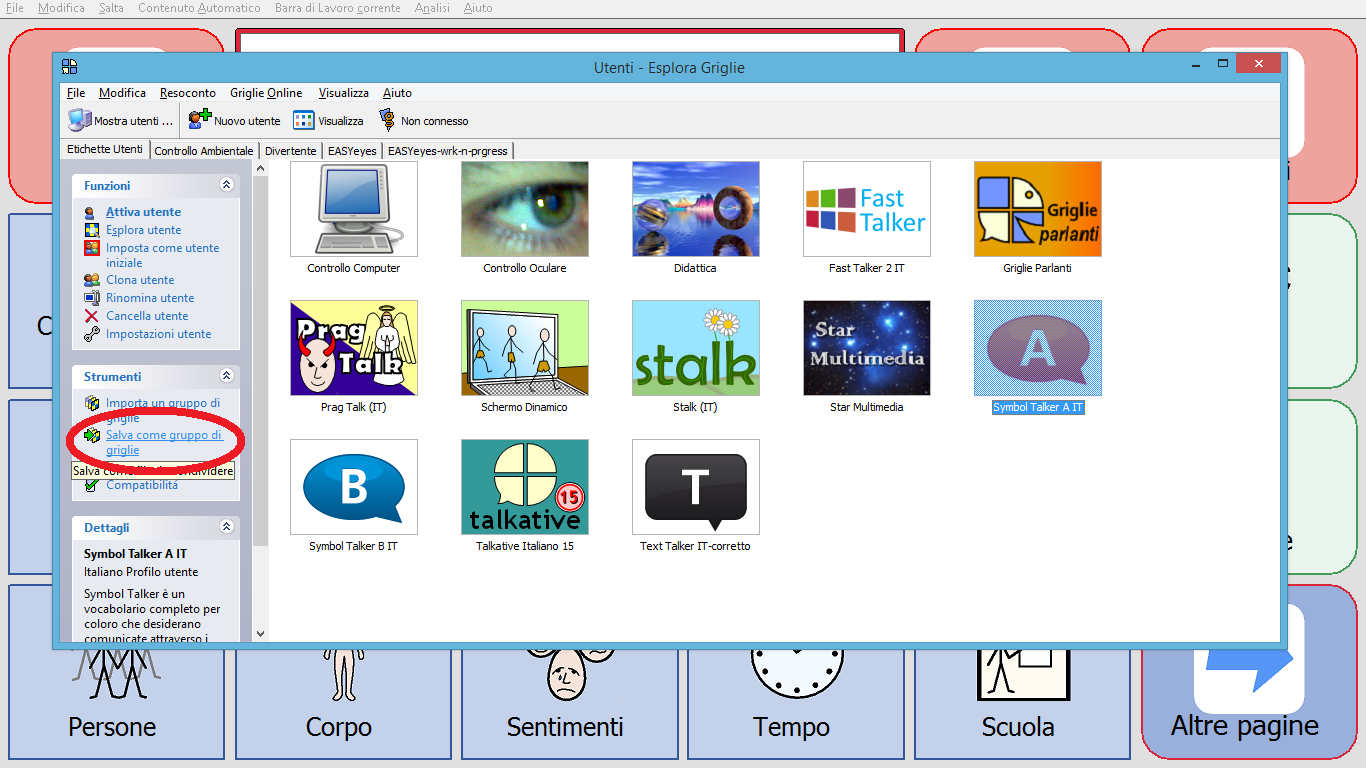Select the Didattica user icon
The image size is (1366, 768).
(696, 209)
